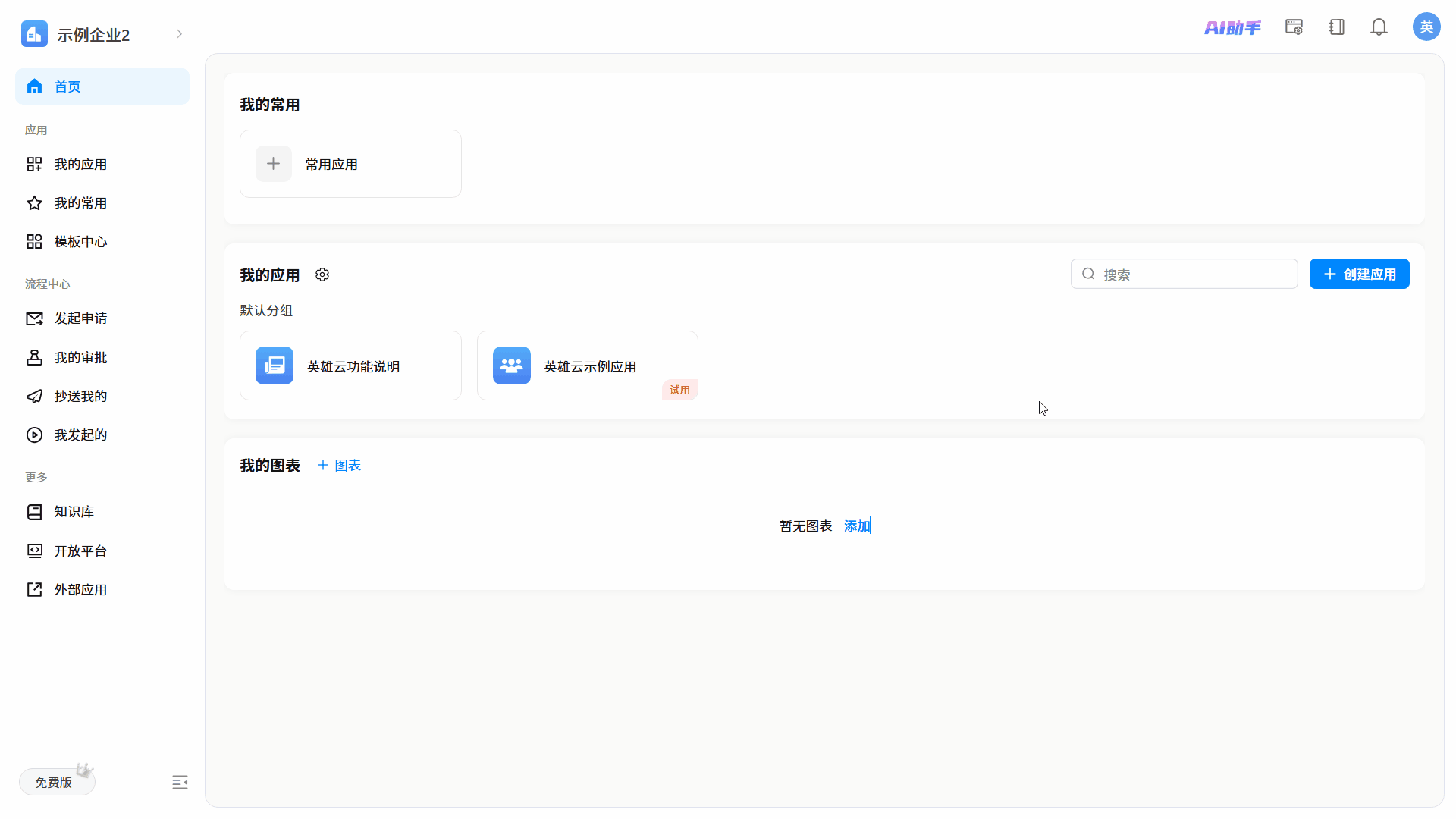Open 我的应用 settings gear
This screenshot has width=1456, height=819.
tap(322, 275)
